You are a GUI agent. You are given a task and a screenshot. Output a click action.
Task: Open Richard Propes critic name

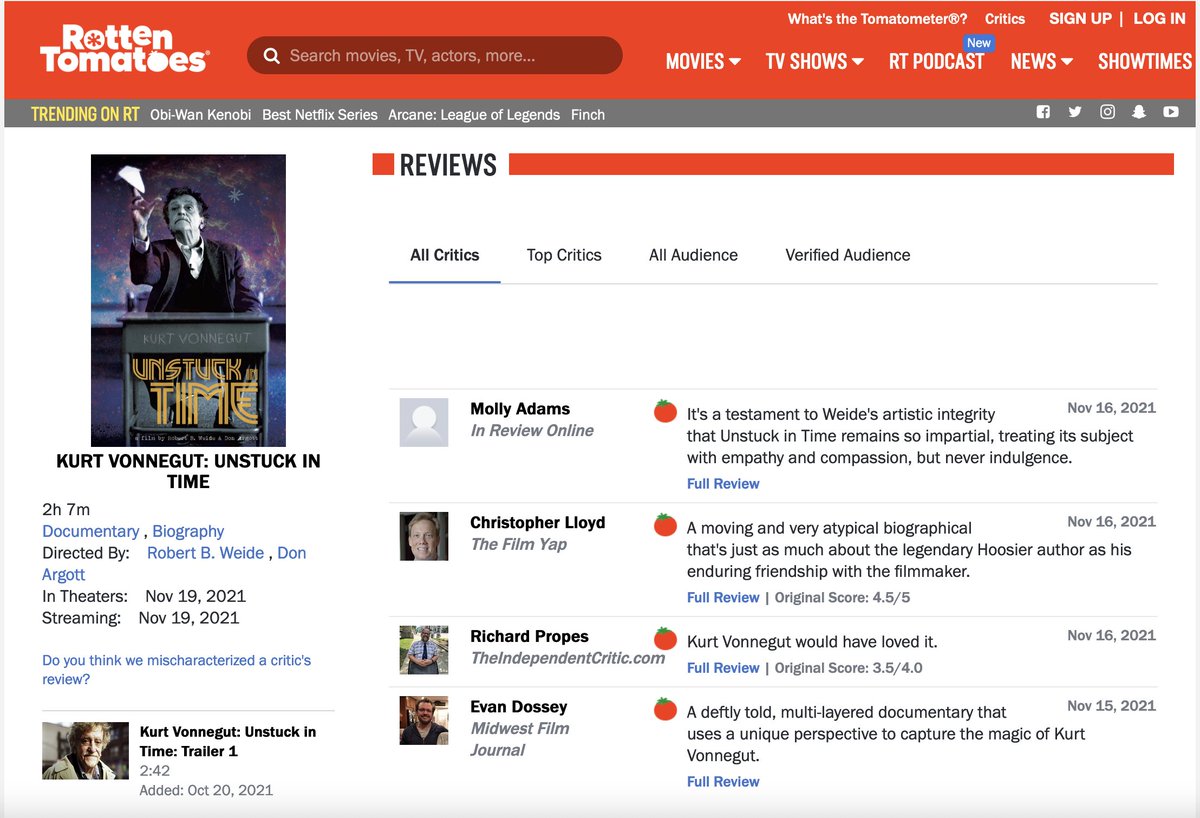[530, 636]
